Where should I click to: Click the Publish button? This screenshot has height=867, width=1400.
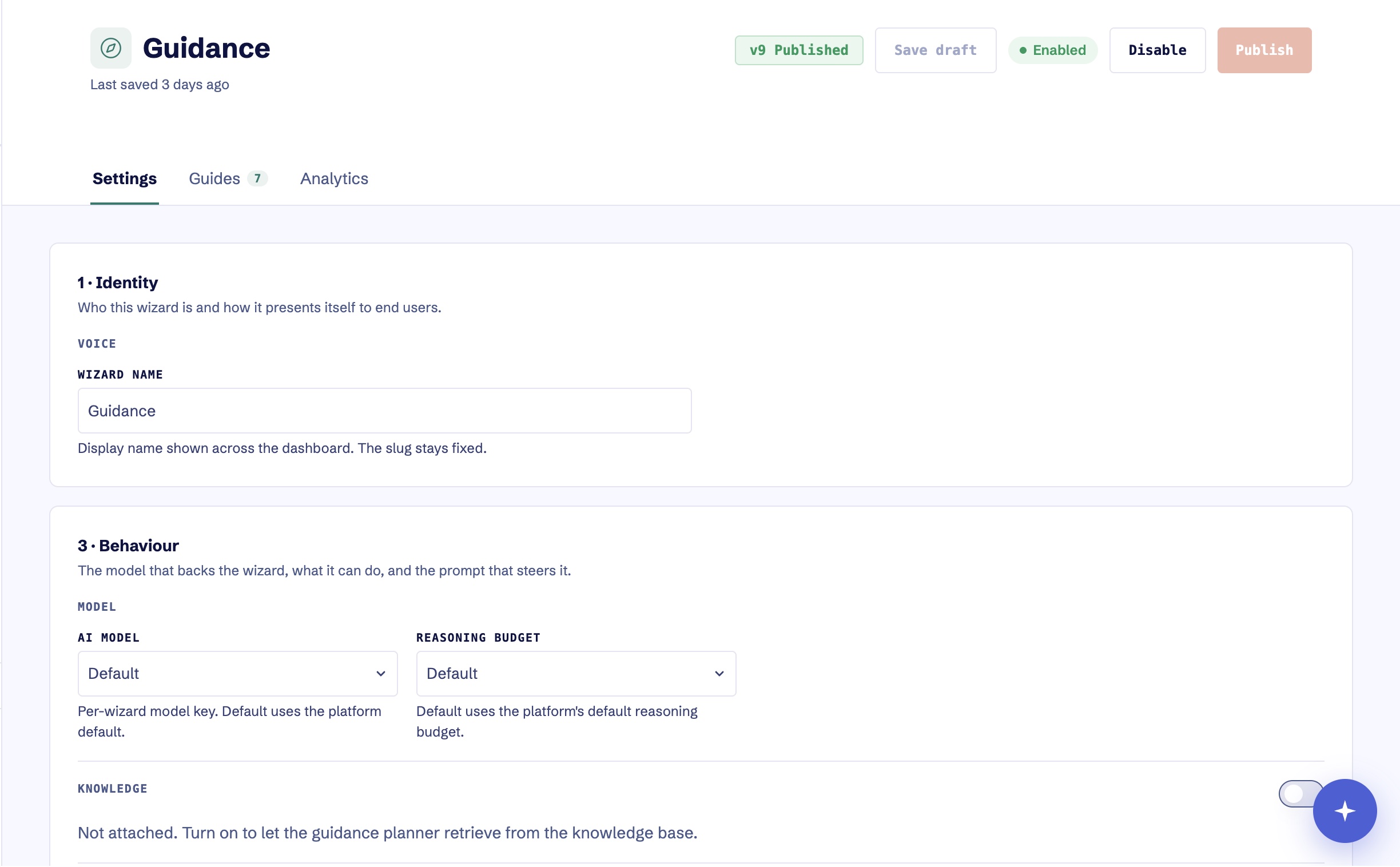(1264, 50)
